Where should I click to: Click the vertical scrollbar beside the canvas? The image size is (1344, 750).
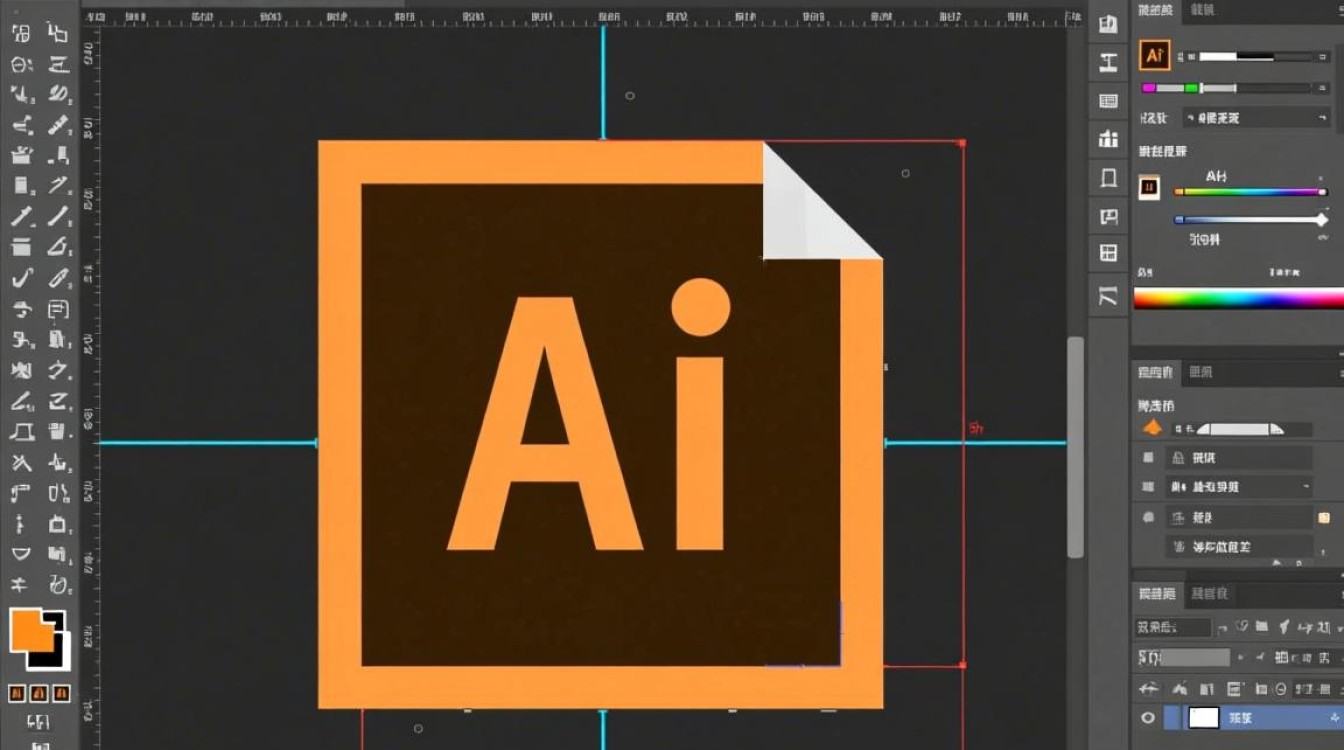point(1075,445)
